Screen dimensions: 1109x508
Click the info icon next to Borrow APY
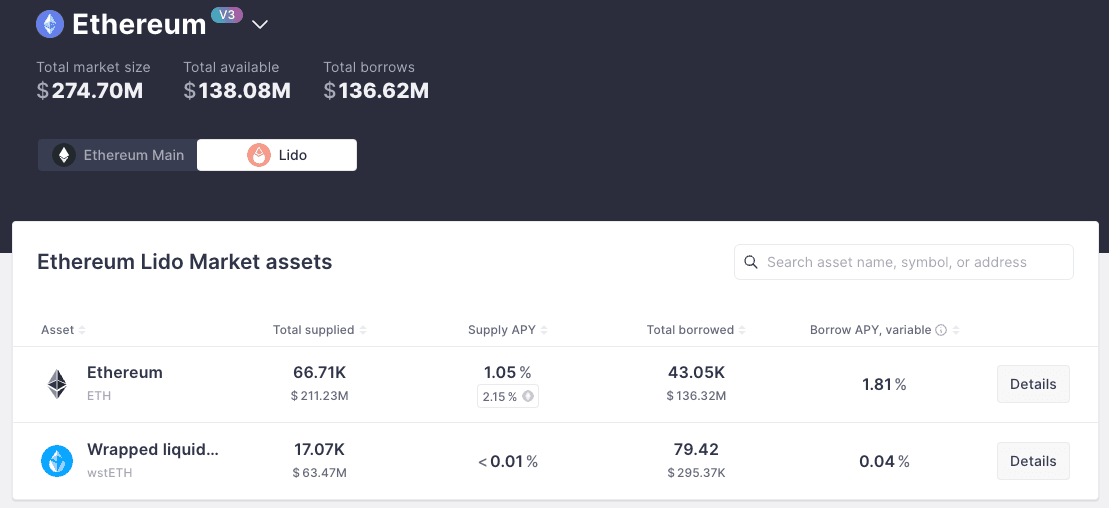coord(941,330)
